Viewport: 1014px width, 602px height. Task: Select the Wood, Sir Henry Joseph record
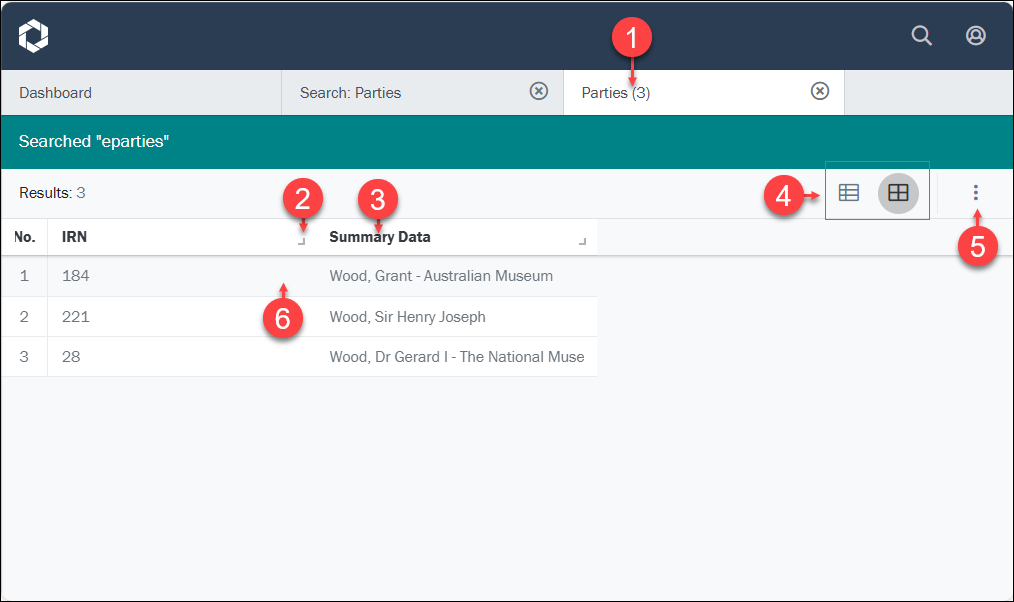tap(407, 317)
